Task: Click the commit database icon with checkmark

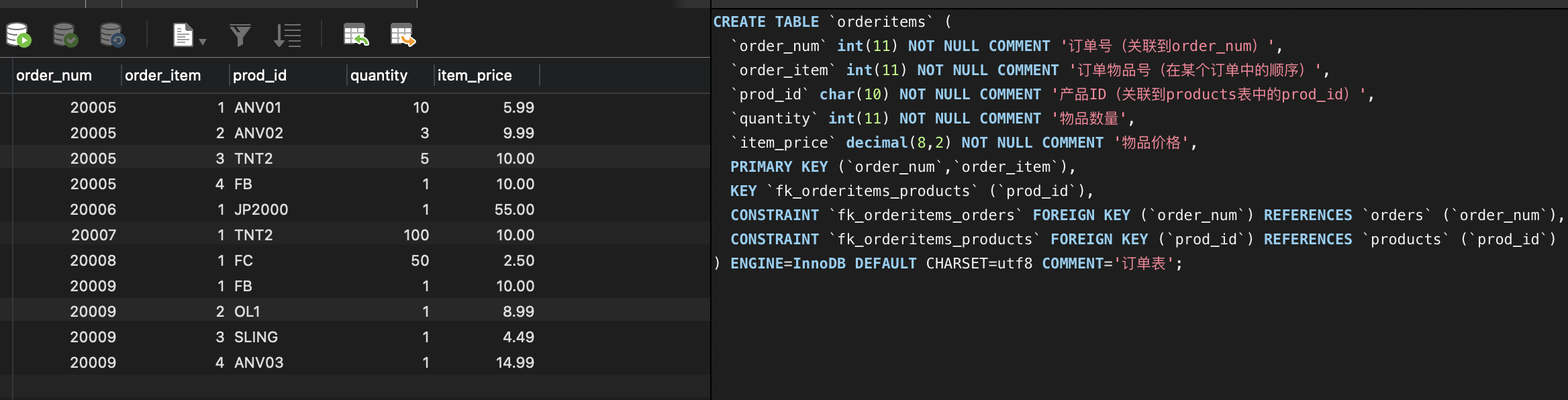Action: 65,35
